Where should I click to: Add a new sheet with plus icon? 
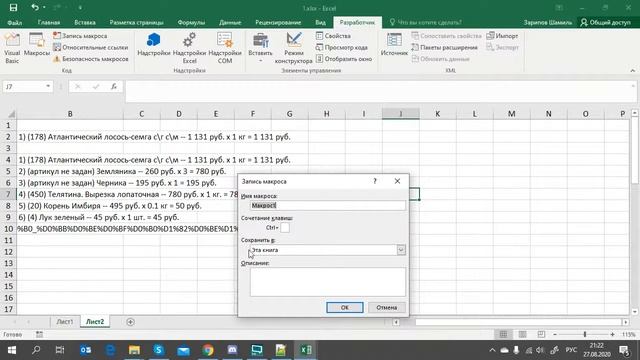click(x=130, y=322)
